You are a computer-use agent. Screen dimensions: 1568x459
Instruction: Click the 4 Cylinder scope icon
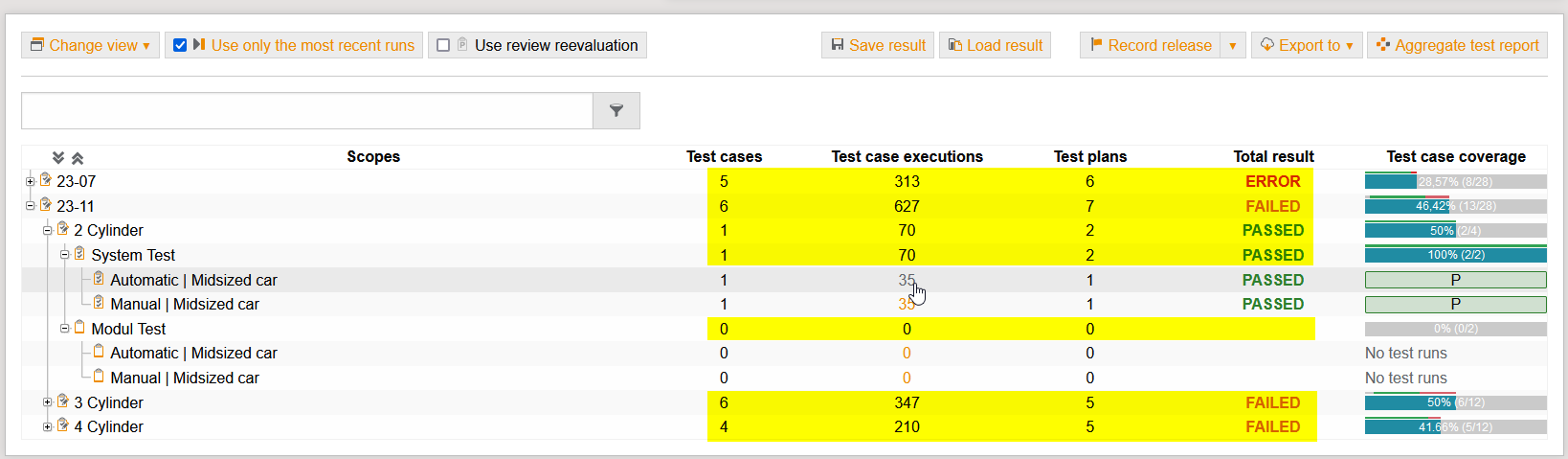point(63,425)
